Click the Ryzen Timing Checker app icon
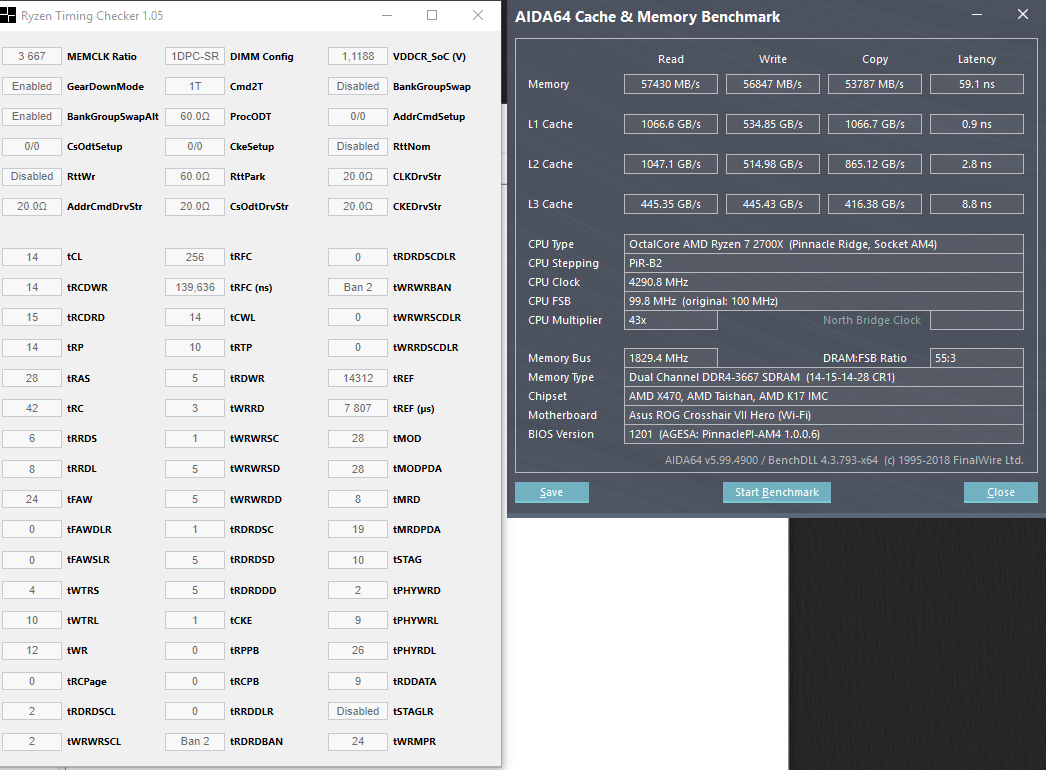The image size is (1046, 770). pyautogui.click(x=7, y=15)
